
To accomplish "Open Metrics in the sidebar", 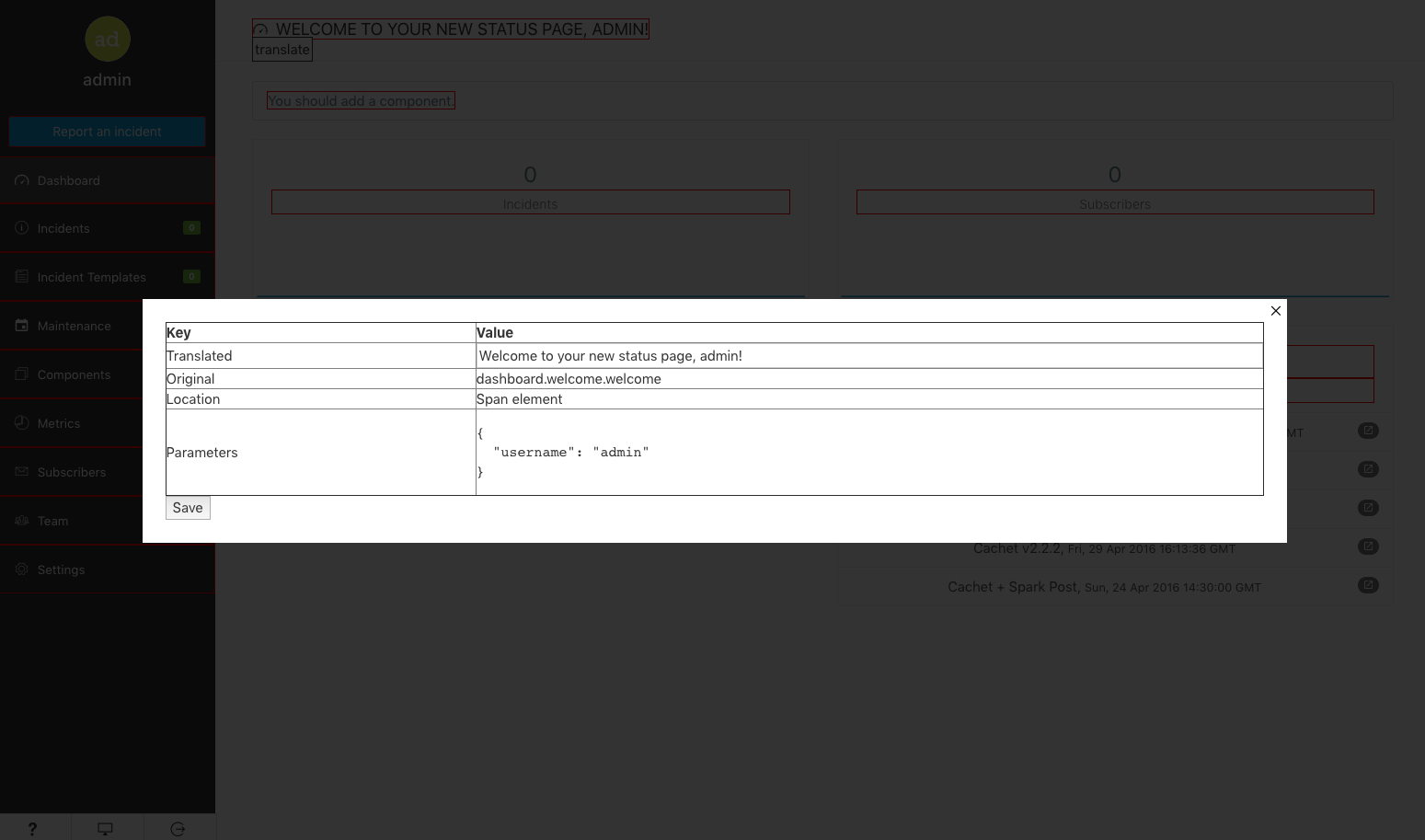I will pyautogui.click(x=72, y=423).
